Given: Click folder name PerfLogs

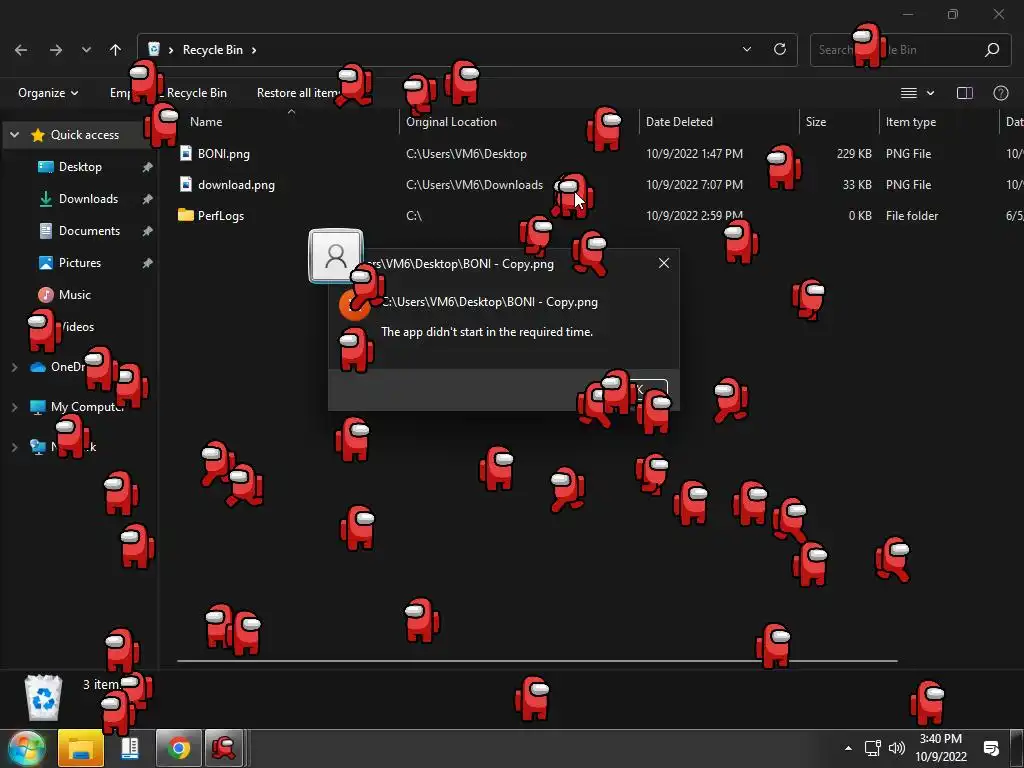Looking at the screenshot, I should (x=221, y=216).
